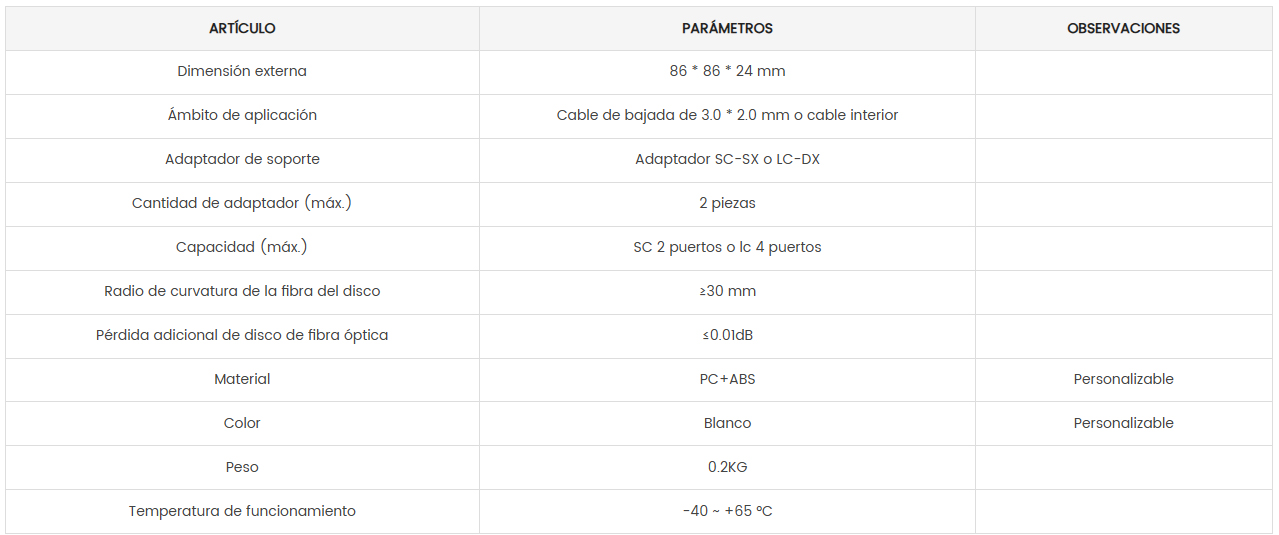Click the Ámbito de aplicación row label
Image resolution: width=1279 pixels, height=535 pixels.
[x=242, y=116]
